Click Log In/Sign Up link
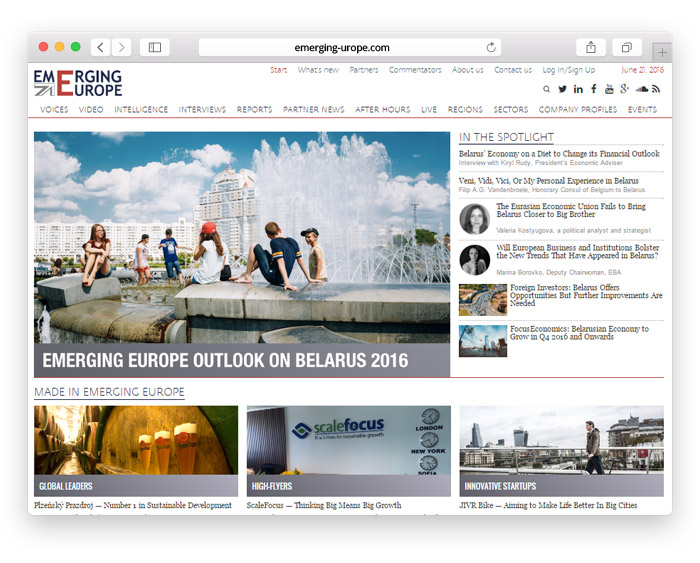Image resolution: width=700 pixels, height=563 pixels. (569, 70)
